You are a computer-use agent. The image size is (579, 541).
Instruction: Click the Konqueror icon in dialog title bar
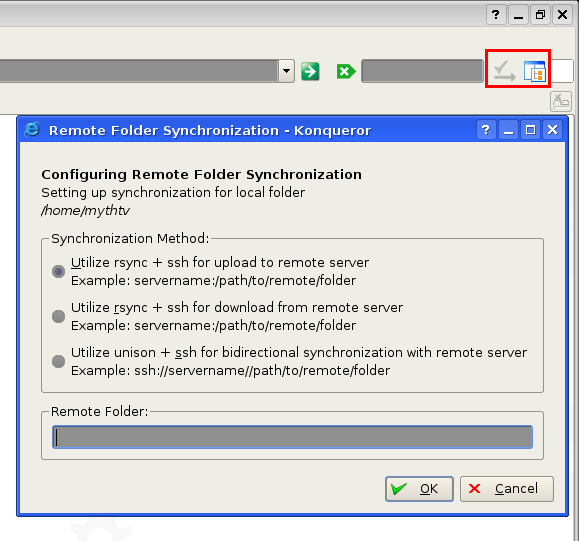coord(32,130)
